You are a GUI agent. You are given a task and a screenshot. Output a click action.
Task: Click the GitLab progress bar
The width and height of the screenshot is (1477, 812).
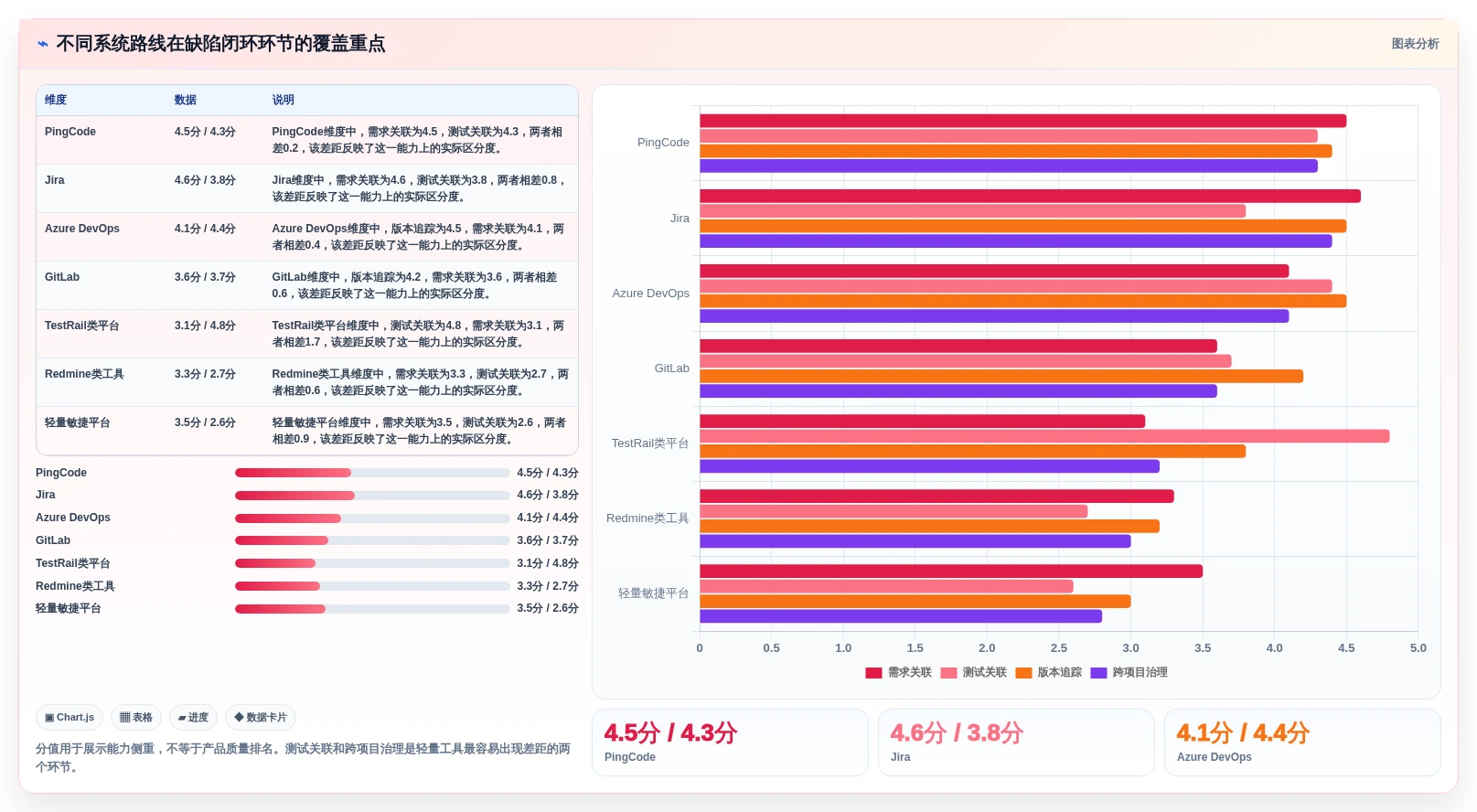(372, 540)
